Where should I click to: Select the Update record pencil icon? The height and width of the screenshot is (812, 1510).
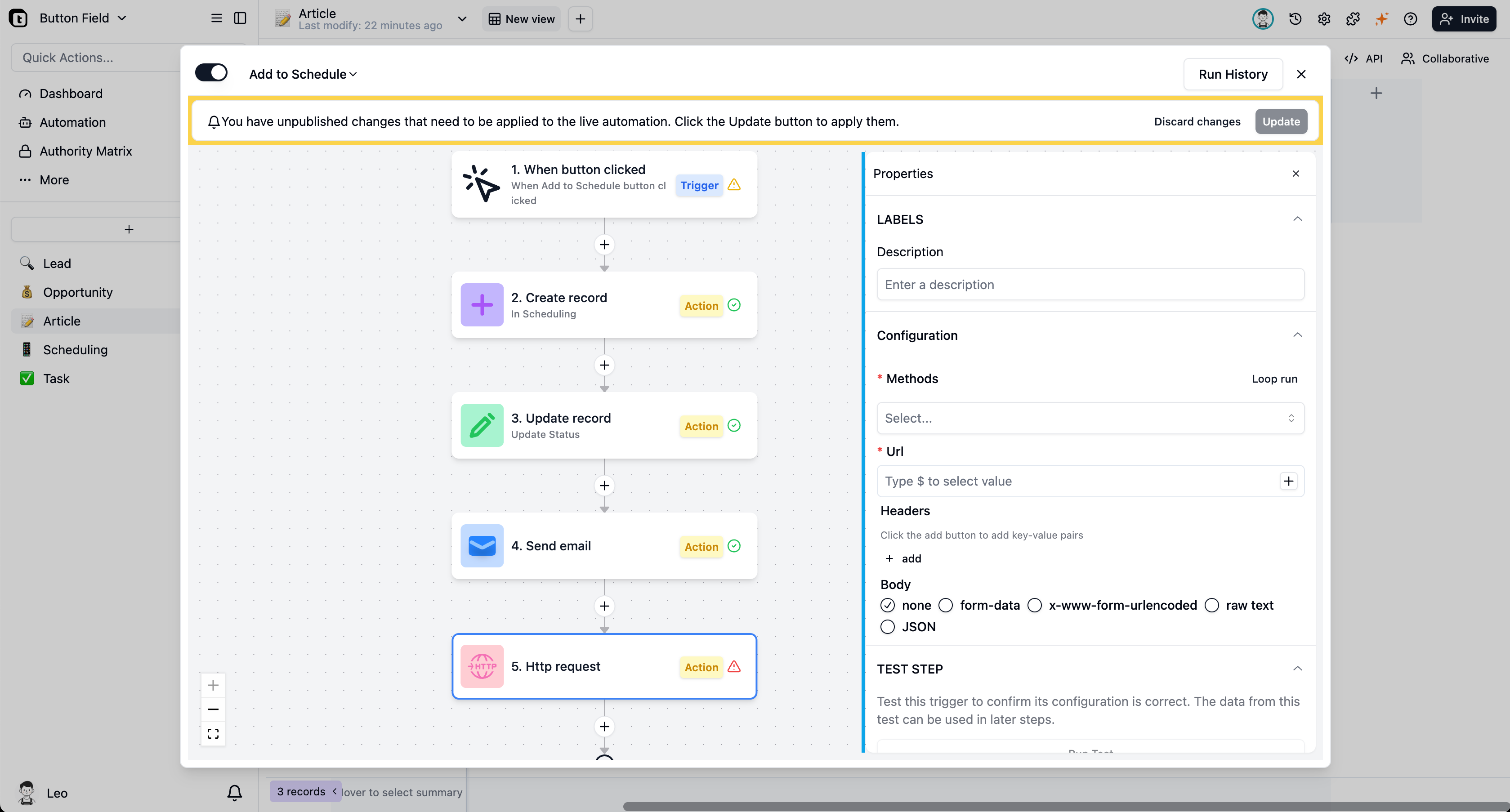pyautogui.click(x=482, y=425)
